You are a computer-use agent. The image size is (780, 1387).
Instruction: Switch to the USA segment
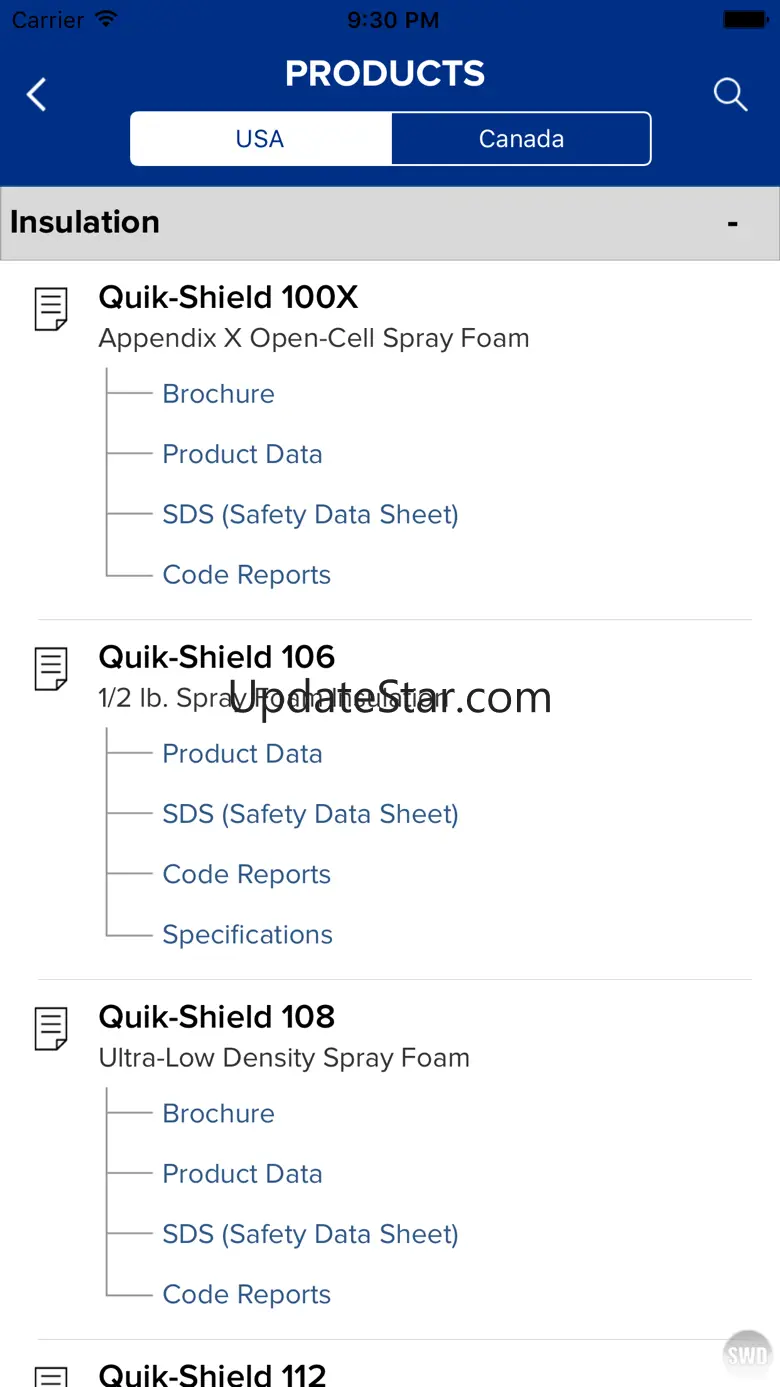tap(260, 139)
